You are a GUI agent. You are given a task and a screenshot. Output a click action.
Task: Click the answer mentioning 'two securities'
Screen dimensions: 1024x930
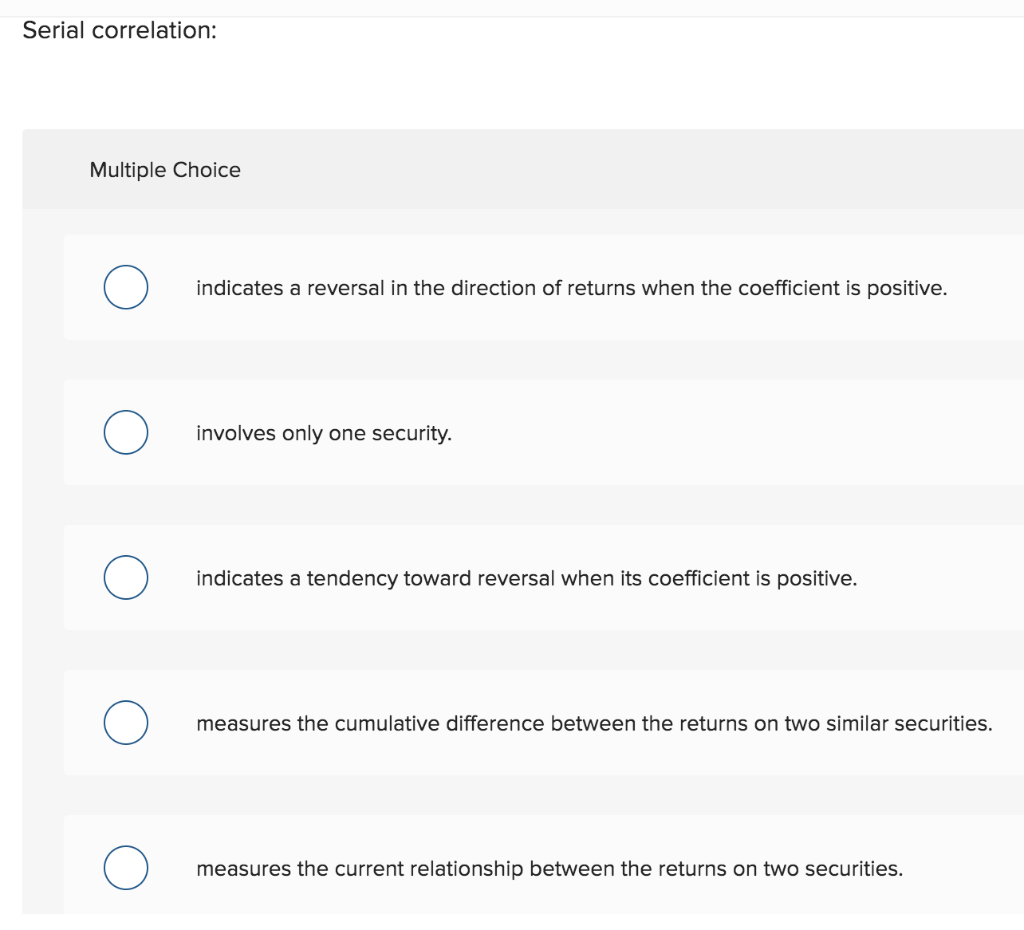(x=550, y=869)
